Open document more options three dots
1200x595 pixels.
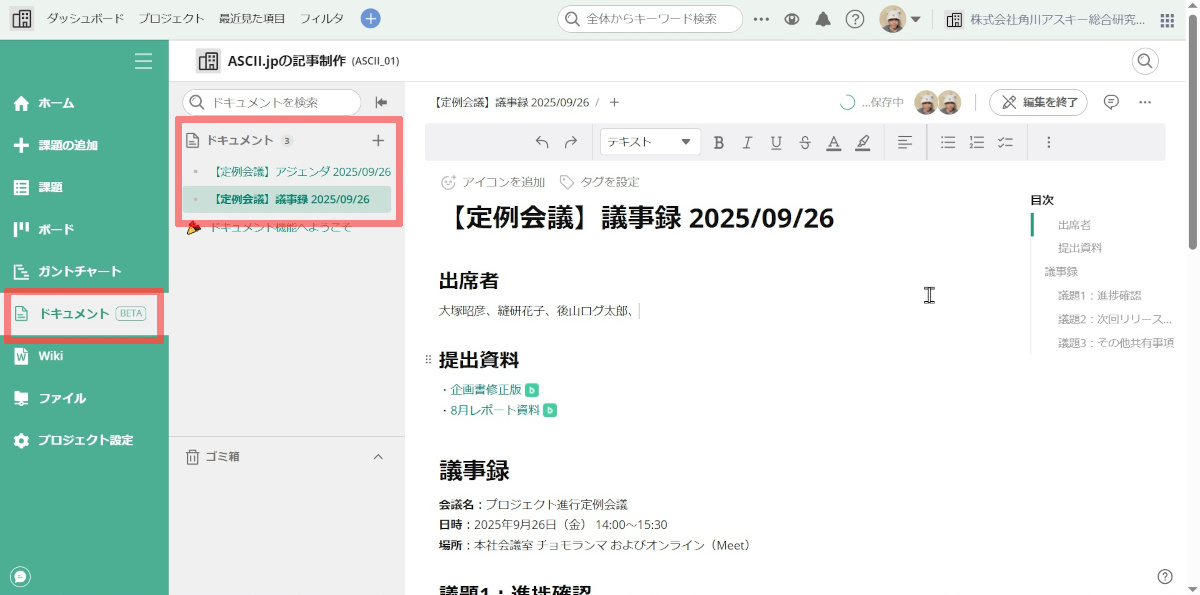(x=1145, y=102)
